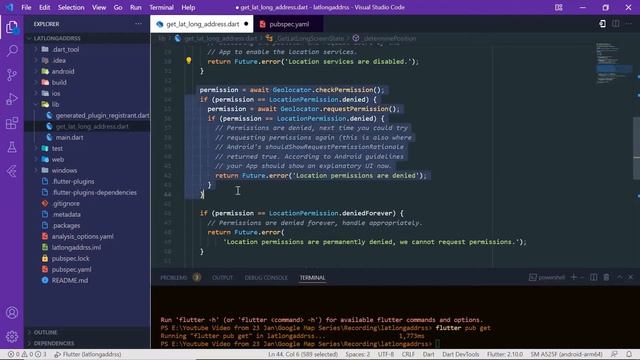Open Explorer views and more actions ellipsis
The width and height of the screenshot is (640, 360).
pos(138,24)
